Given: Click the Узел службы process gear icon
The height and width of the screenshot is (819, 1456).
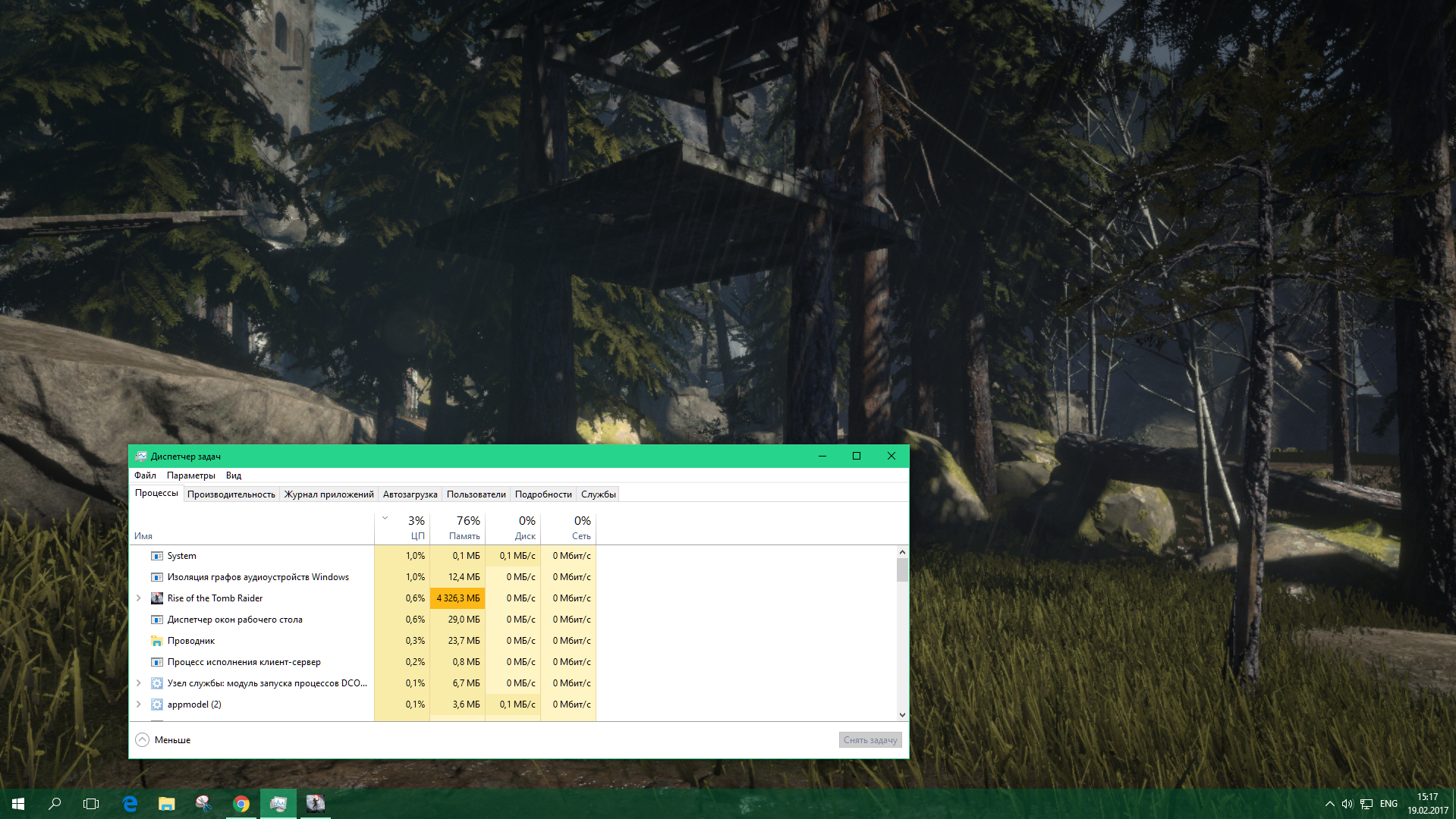Looking at the screenshot, I should [157, 683].
